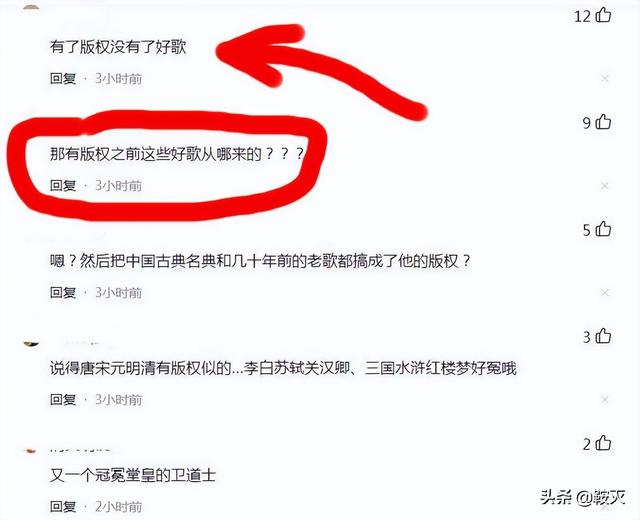Like the comment with 2 likes
The image size is (640, 520).
(603, 443)
